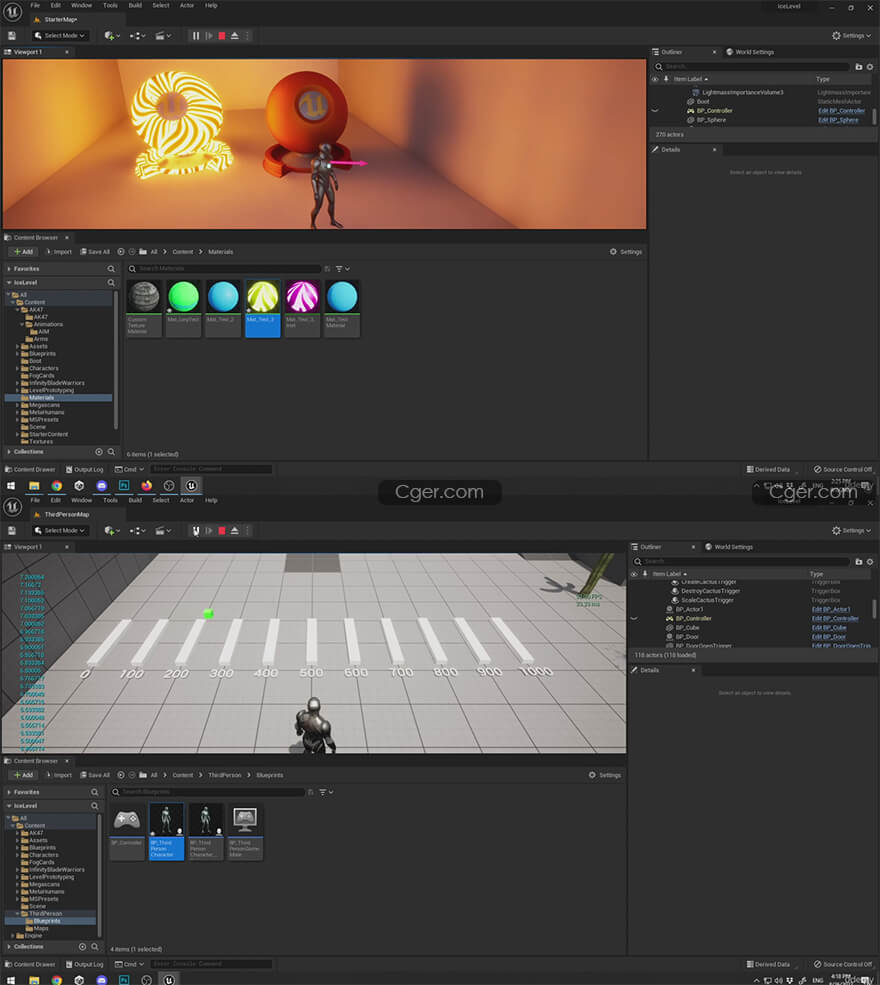Expand Collections section in ThirdPersonMap window

pos(9,947)
